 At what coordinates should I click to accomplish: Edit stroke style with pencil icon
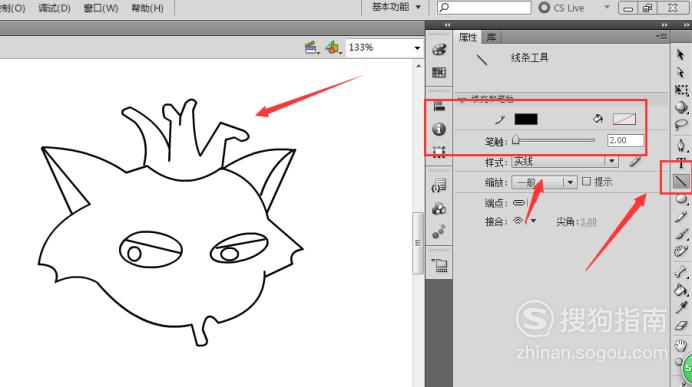[x=635, y=162]
